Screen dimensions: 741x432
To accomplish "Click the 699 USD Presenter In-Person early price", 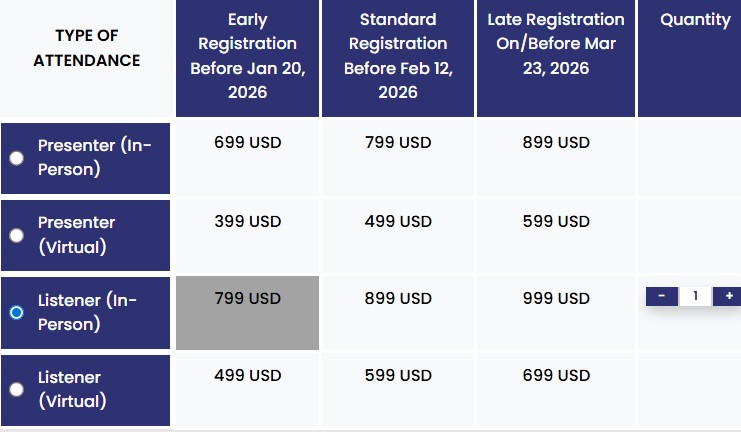I will [x=248, y=143].
